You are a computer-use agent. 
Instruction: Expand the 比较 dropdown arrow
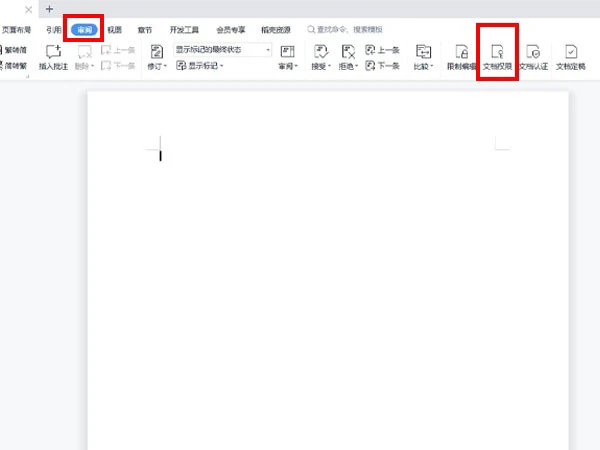pos(432,66)
